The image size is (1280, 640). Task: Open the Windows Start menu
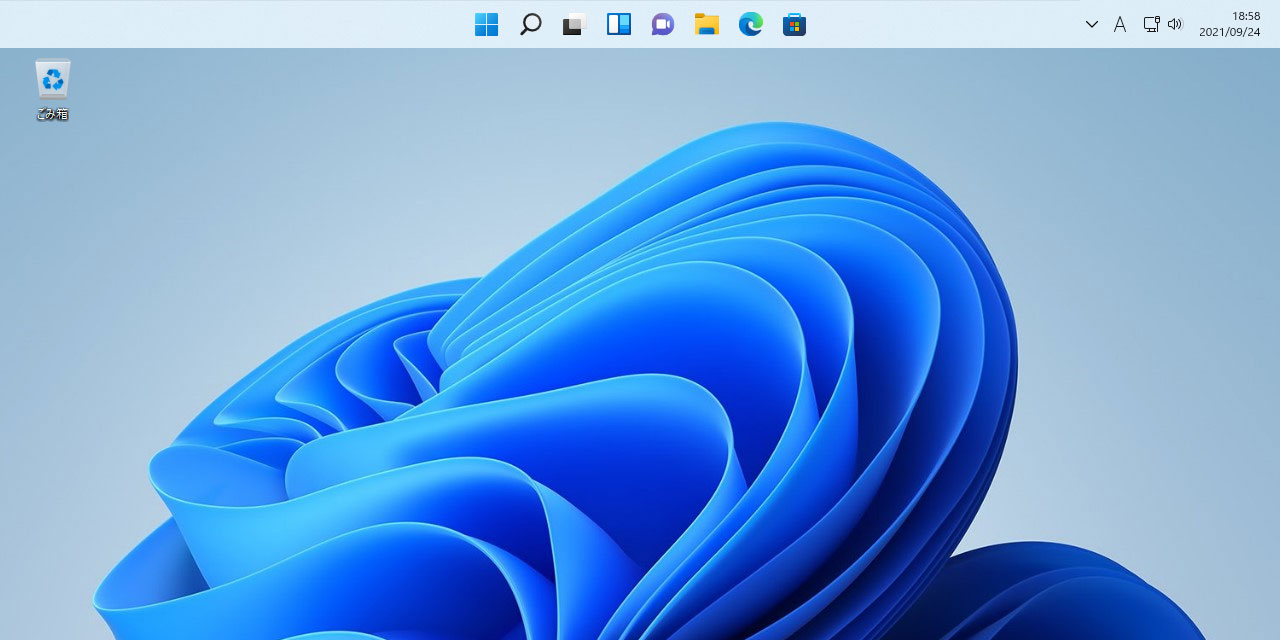point(487,24)
